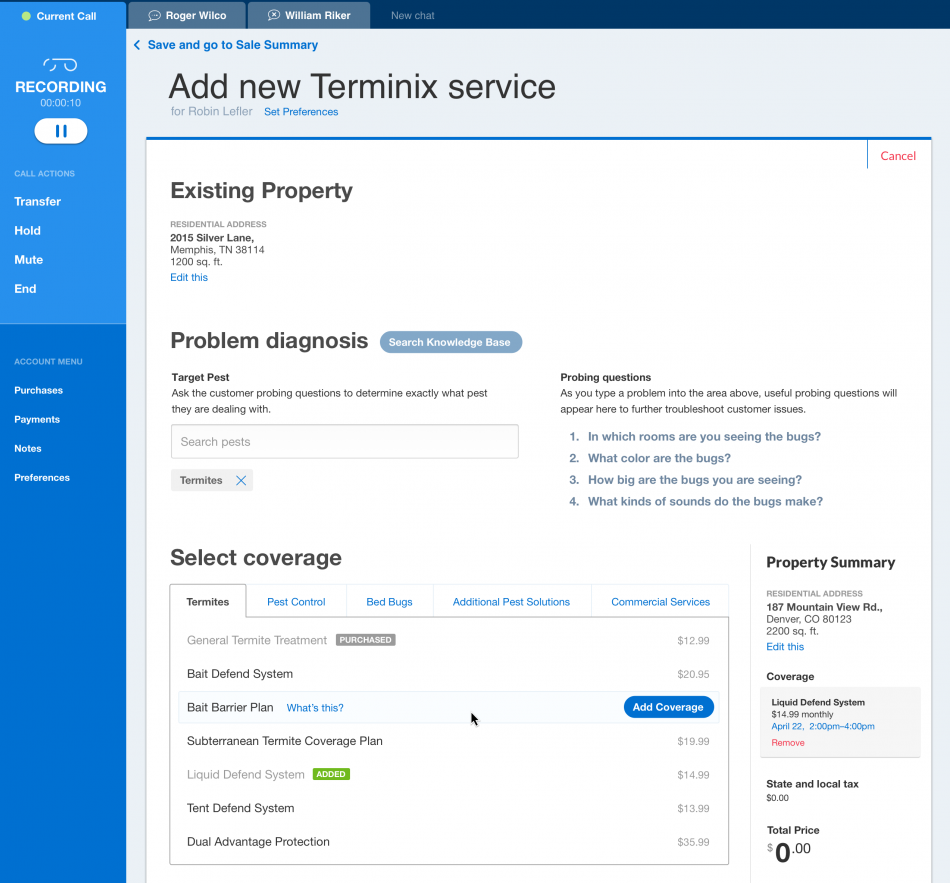Switch to Roger Wilco chat tab
950x883 pixels.
coord(187,15)
